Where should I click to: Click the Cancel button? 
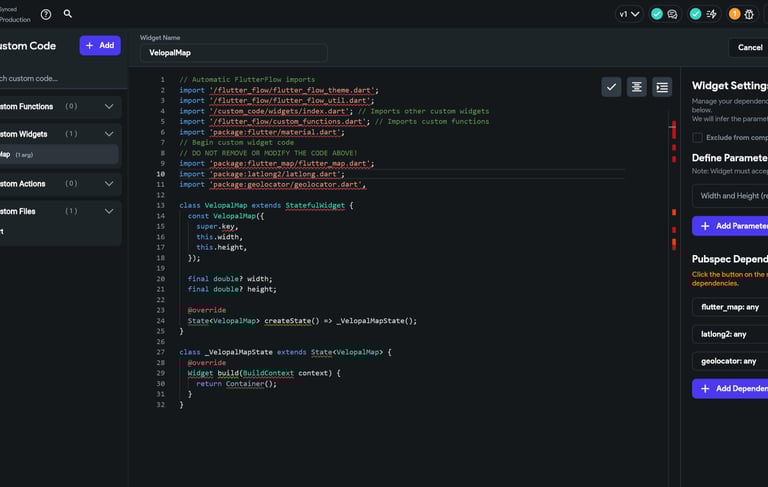point(748,47)
